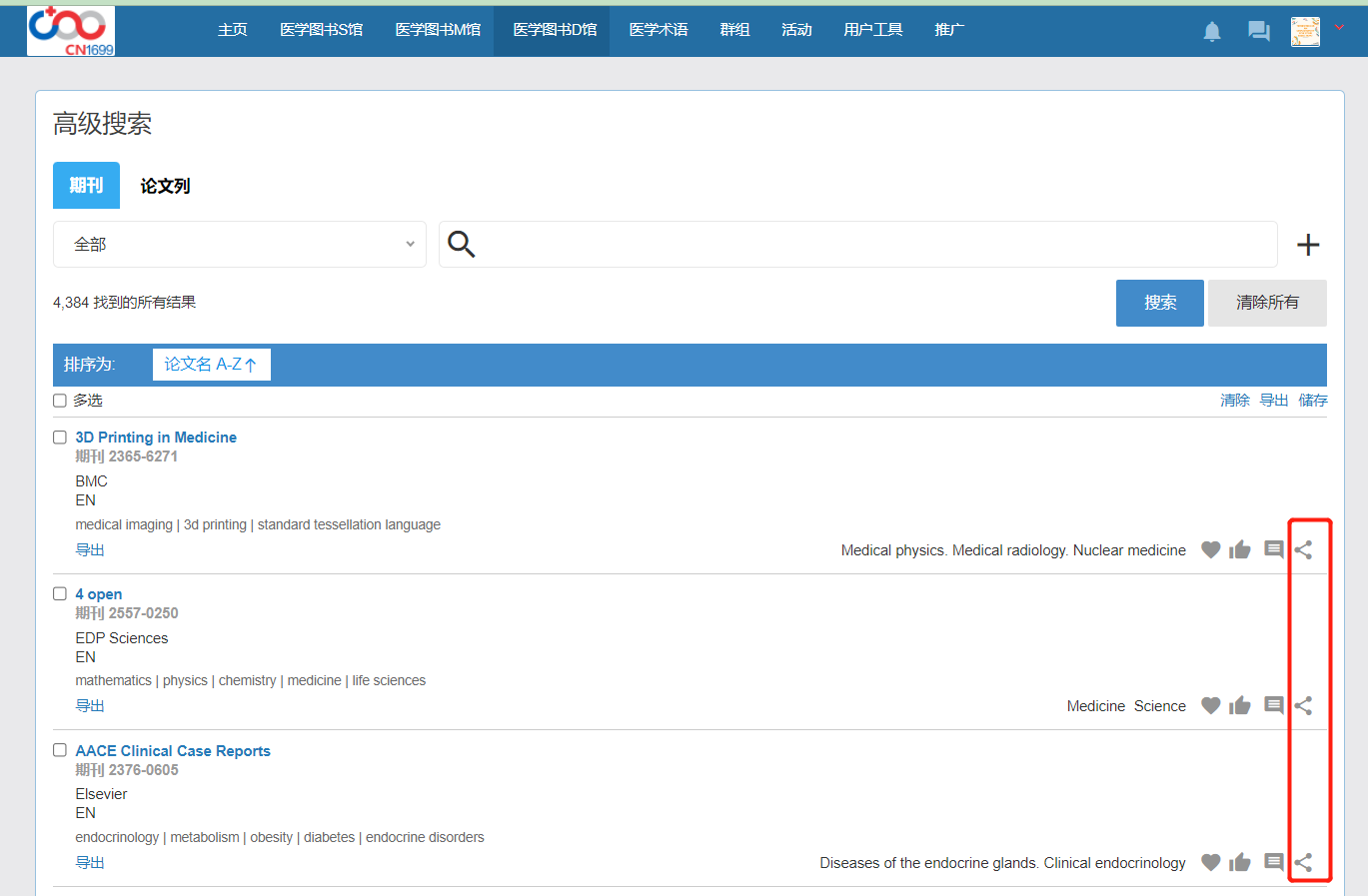Image resolution: width=1368 pixels, height=896 pixels.
Task: Click publisher EDP Sciences text
Action: pos(122,638)
